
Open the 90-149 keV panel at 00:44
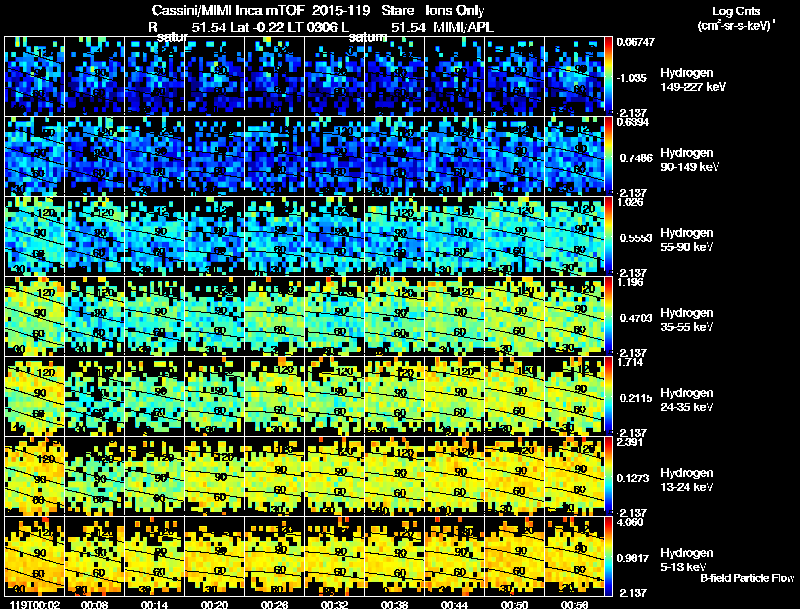click(455, 156)
